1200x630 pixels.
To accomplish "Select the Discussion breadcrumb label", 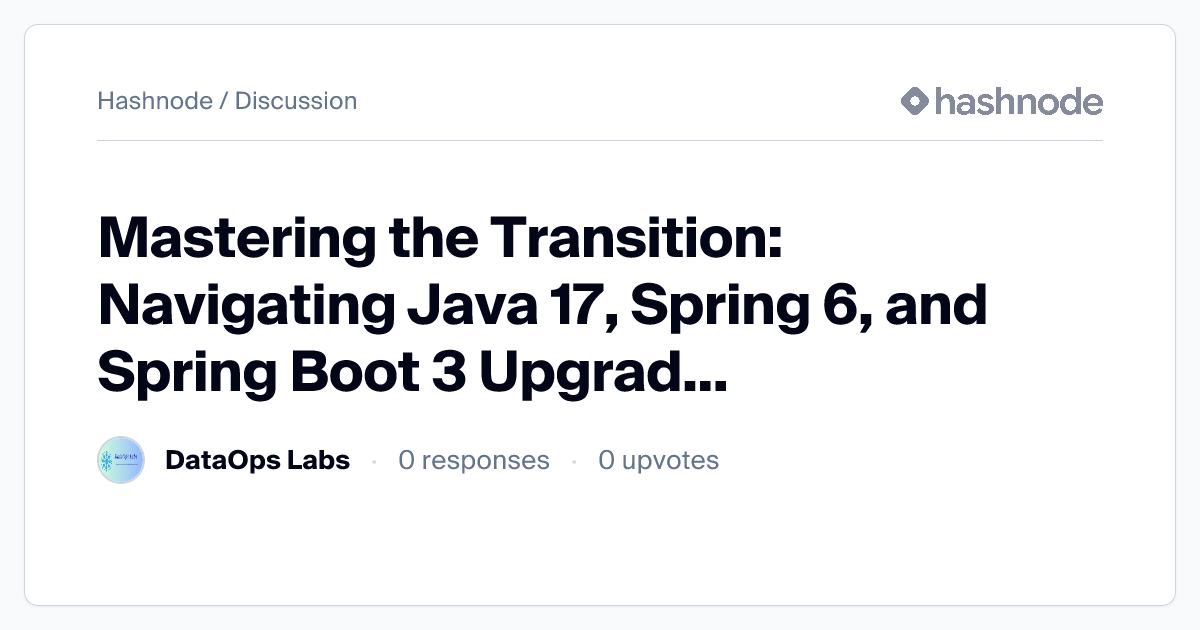I will click(x=296, y=101).
